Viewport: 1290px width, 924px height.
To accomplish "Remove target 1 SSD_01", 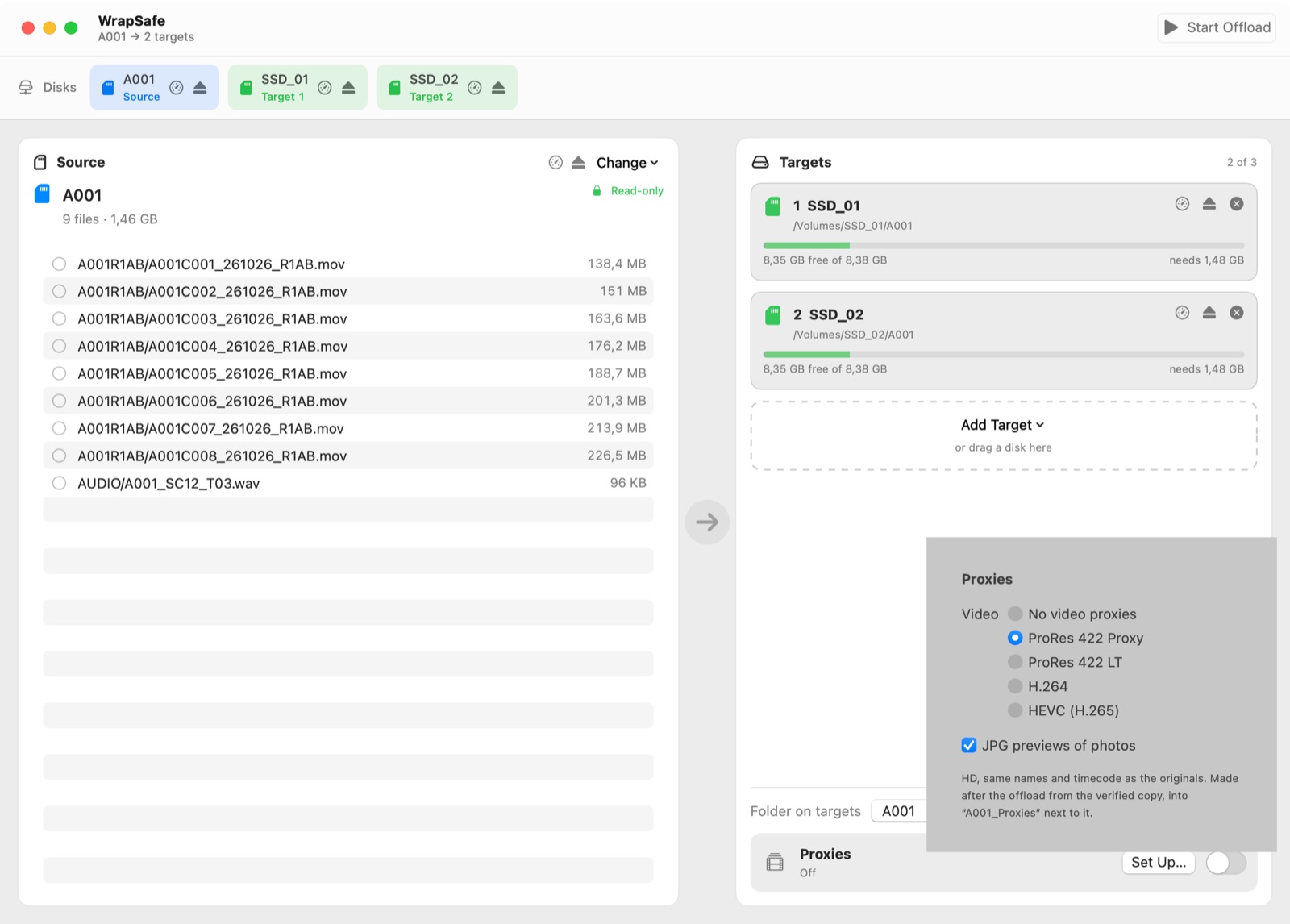I will pos(1236,204).
